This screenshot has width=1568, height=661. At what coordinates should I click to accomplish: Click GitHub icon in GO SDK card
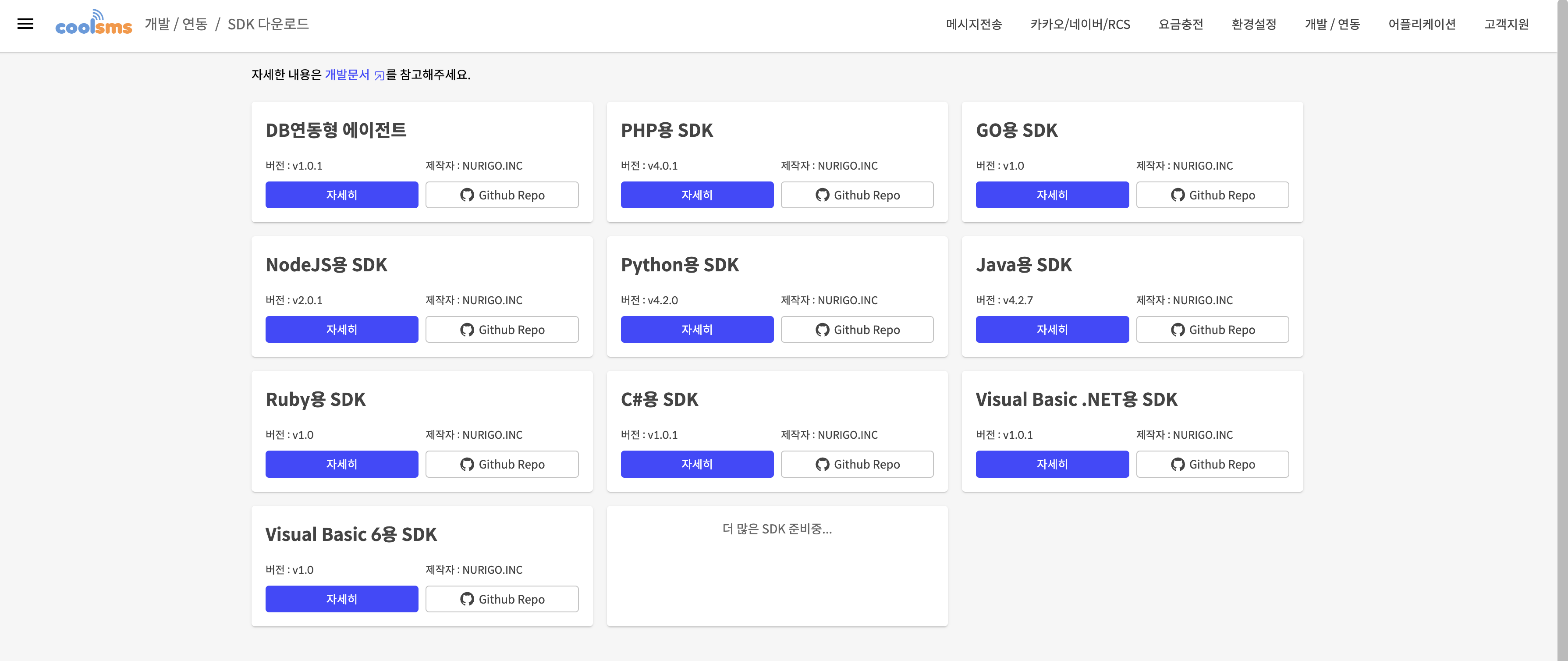tap(1177, 195)
